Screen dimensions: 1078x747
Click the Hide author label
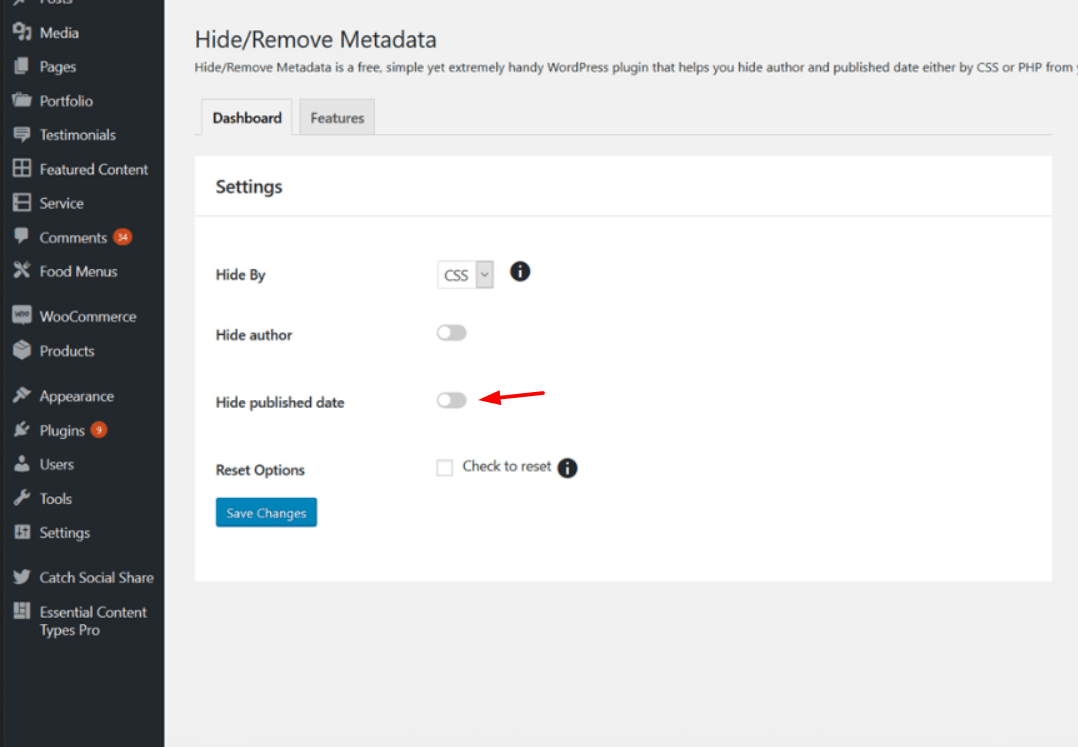click(x=254, y=335)
